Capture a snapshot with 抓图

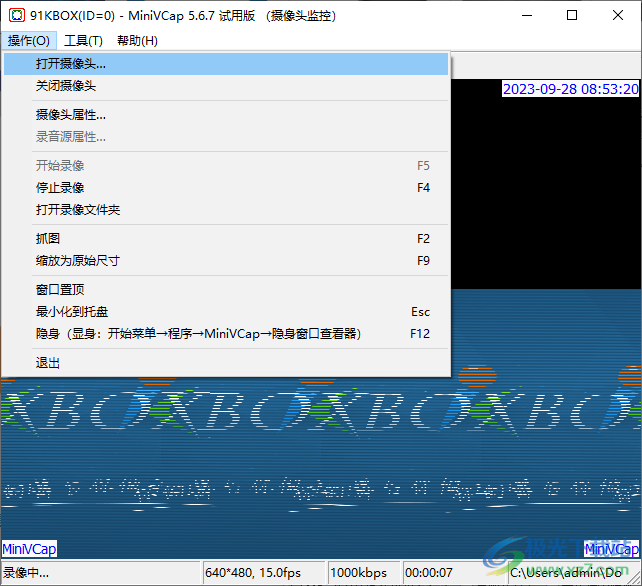[x=226, y=238]
